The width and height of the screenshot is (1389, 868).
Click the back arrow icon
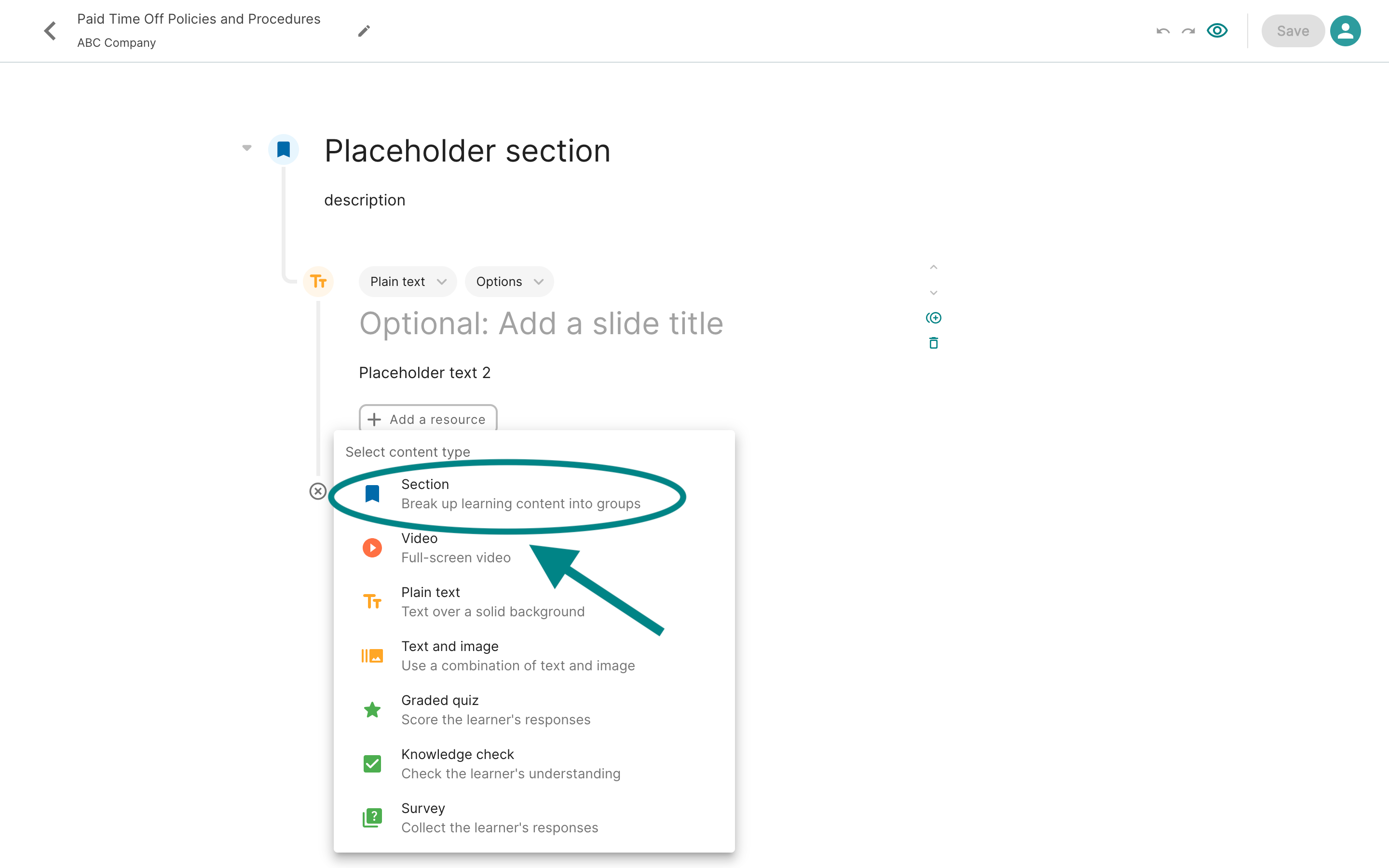(51, 31)
